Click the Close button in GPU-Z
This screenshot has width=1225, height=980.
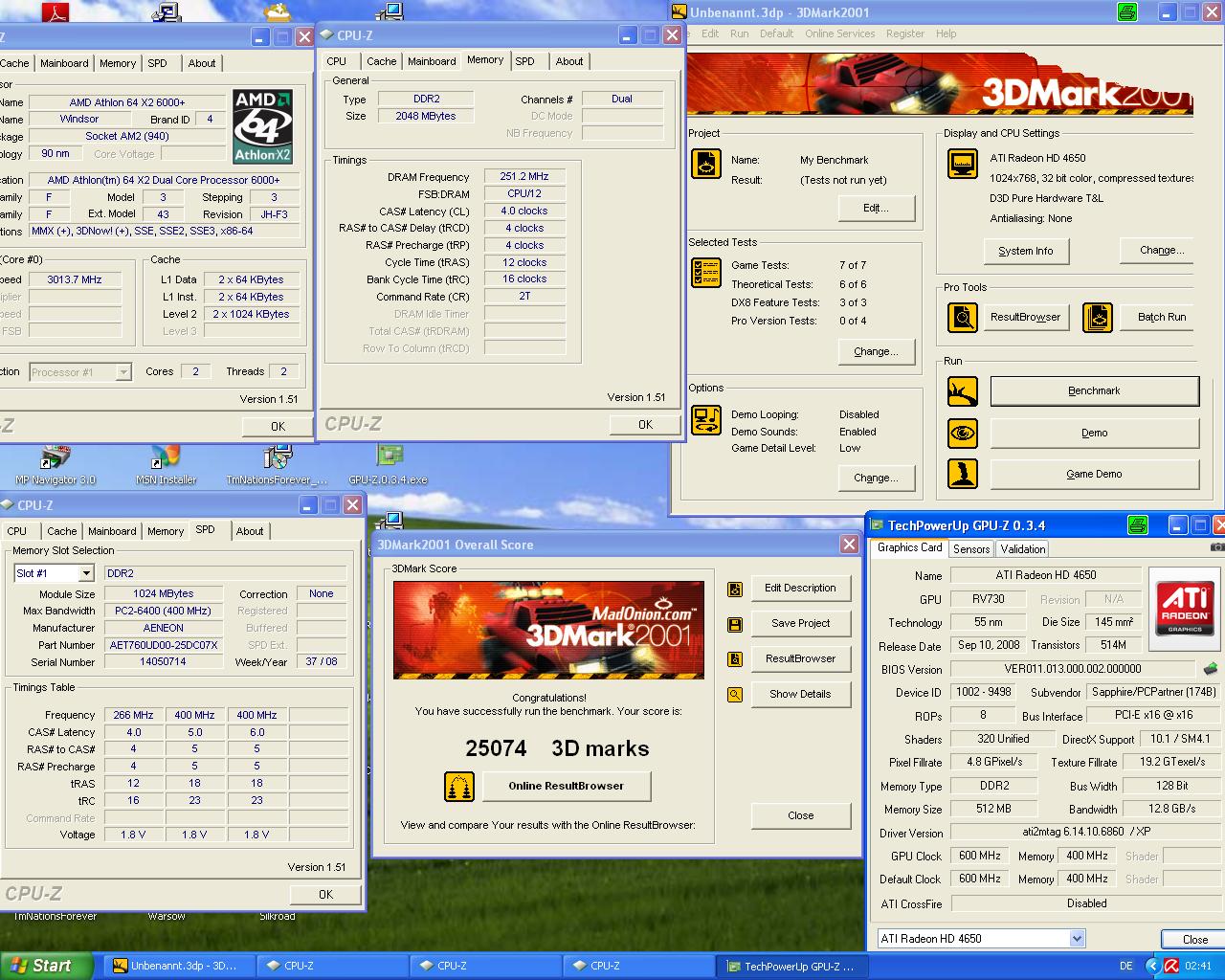tap(1193, 940)
